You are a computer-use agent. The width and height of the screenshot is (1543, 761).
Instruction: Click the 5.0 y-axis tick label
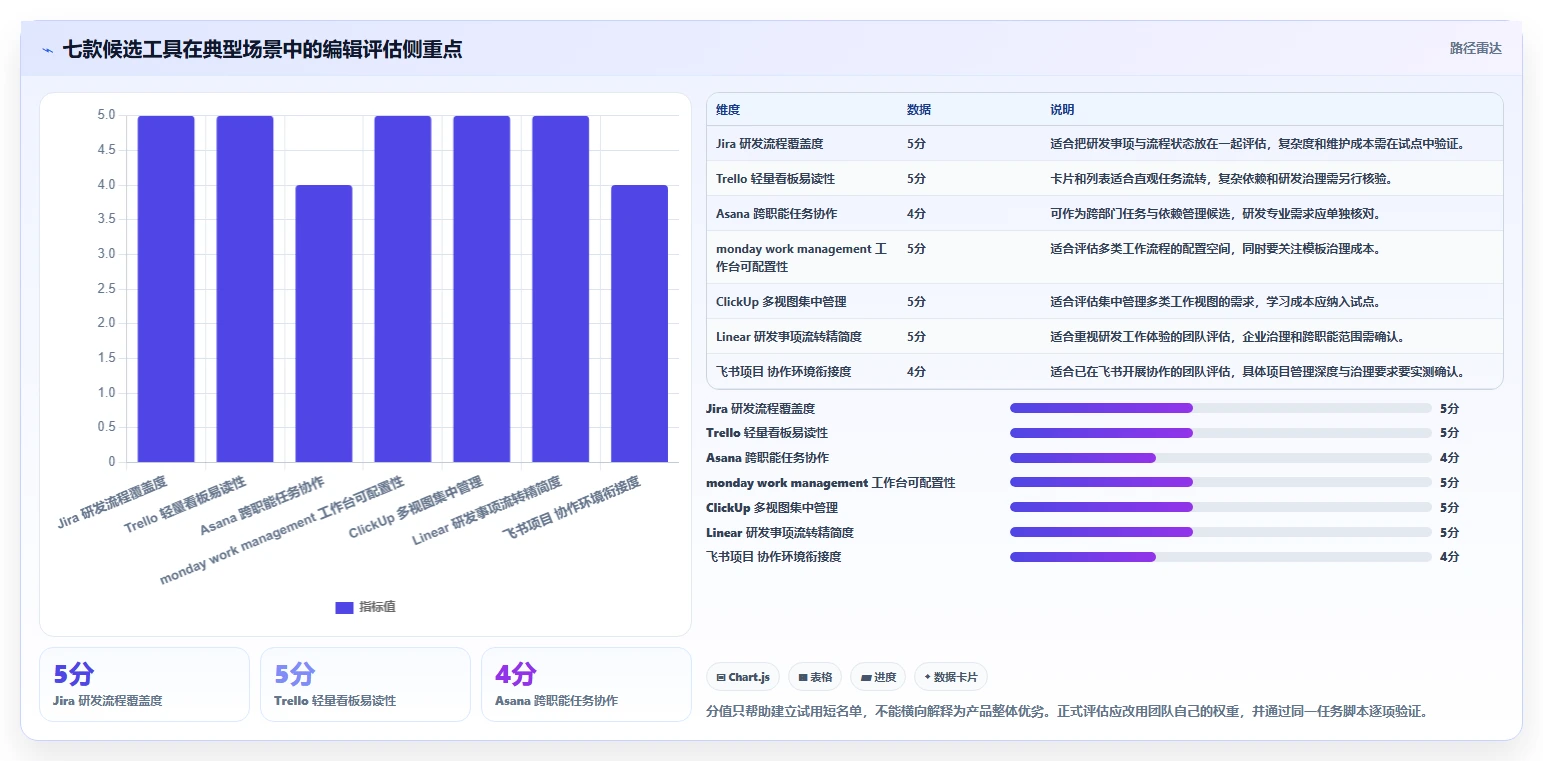pos(106,115)
